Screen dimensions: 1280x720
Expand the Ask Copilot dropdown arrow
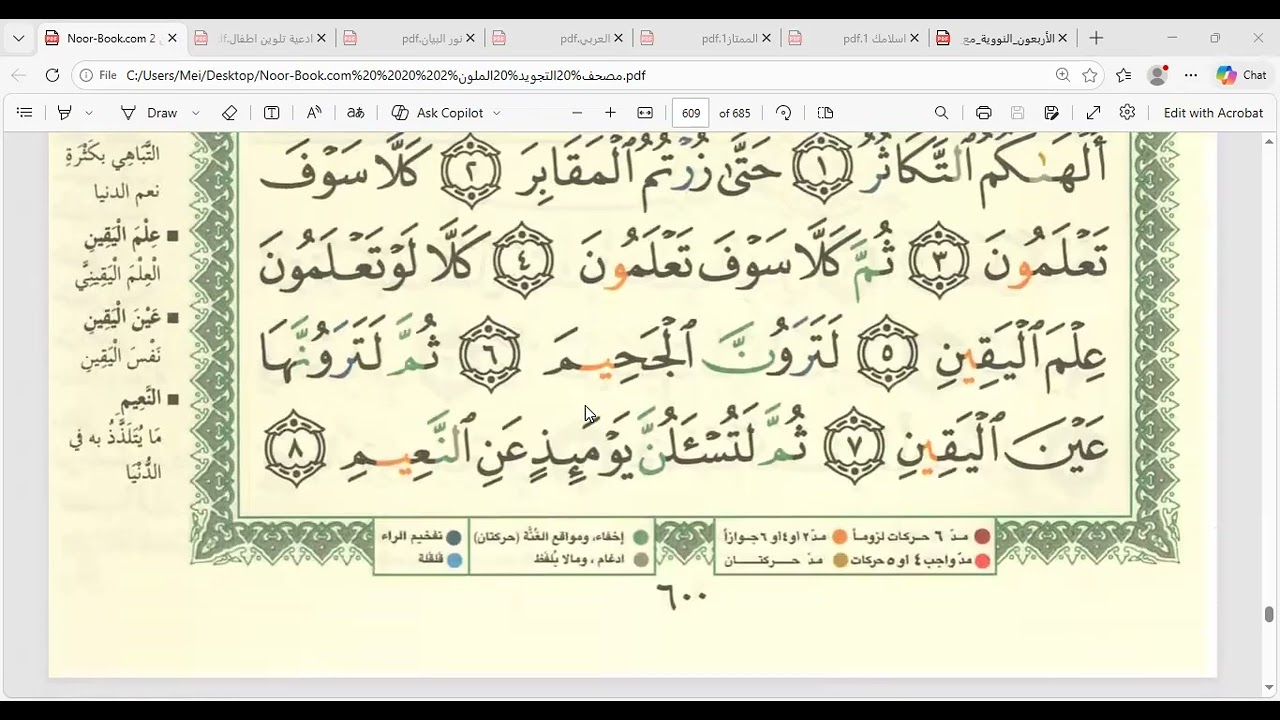(496, 113)
